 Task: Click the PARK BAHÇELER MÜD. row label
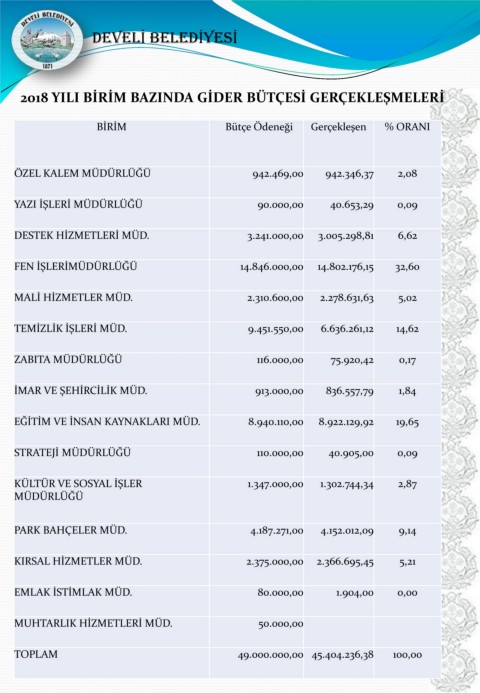71,530
